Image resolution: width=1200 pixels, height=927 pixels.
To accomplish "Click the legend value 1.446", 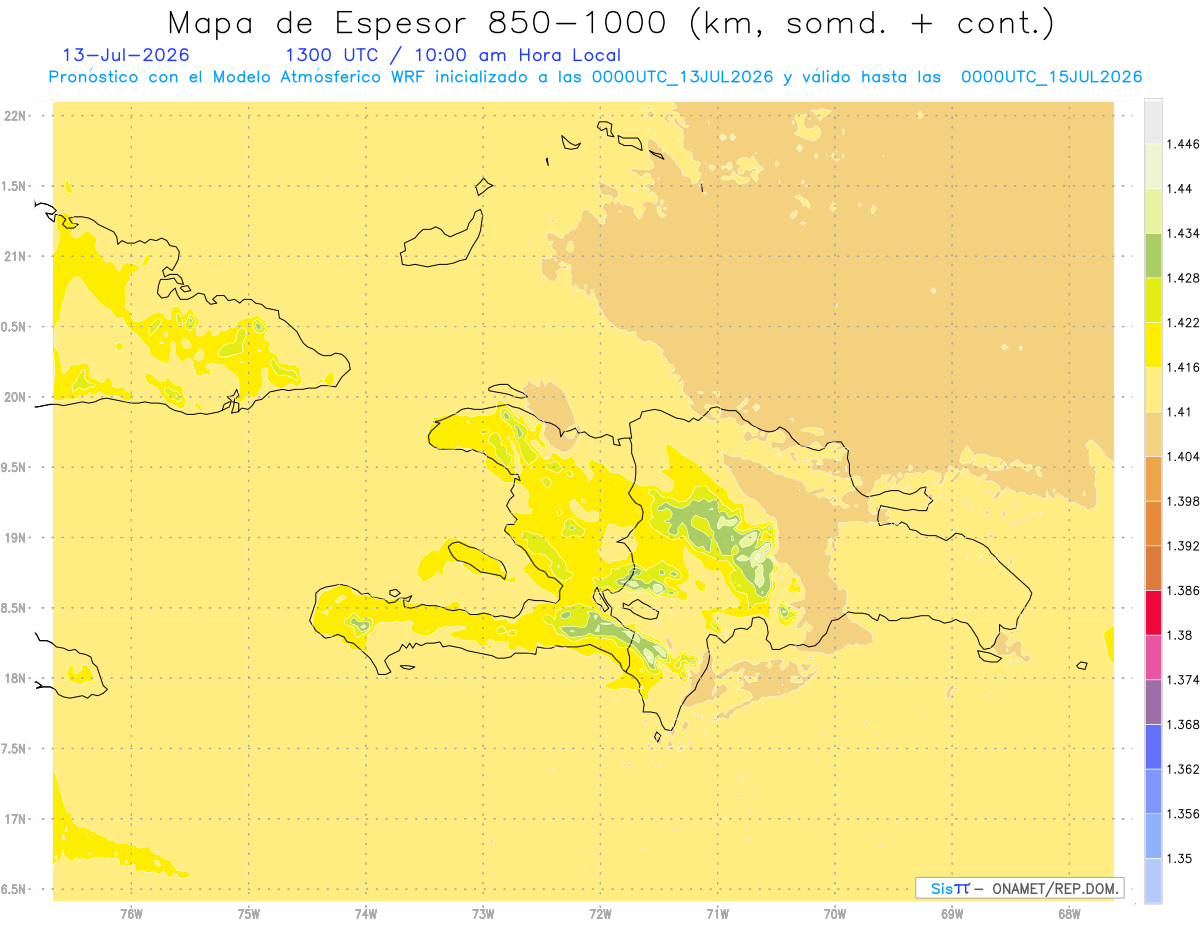I will click(1183, 144).
